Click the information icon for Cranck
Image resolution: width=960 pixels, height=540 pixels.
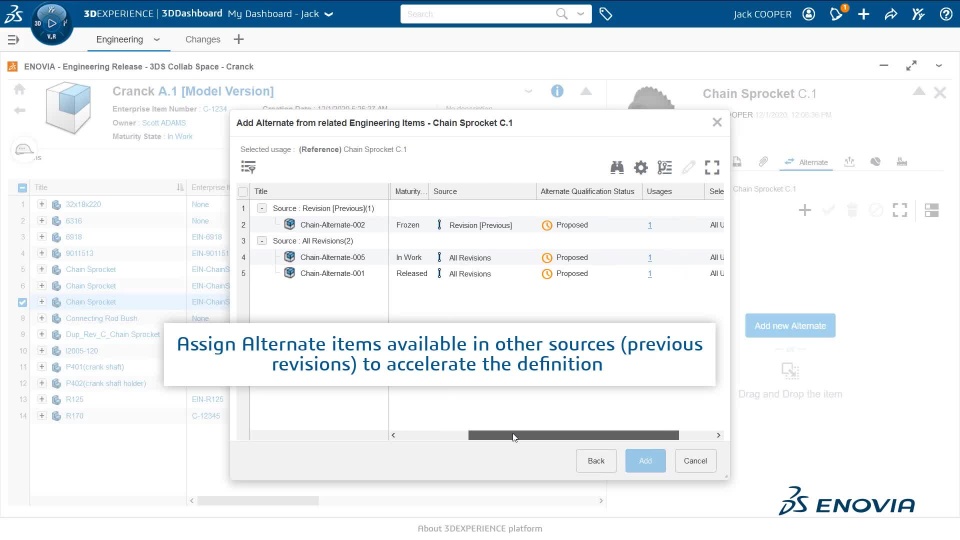[557, 91]
